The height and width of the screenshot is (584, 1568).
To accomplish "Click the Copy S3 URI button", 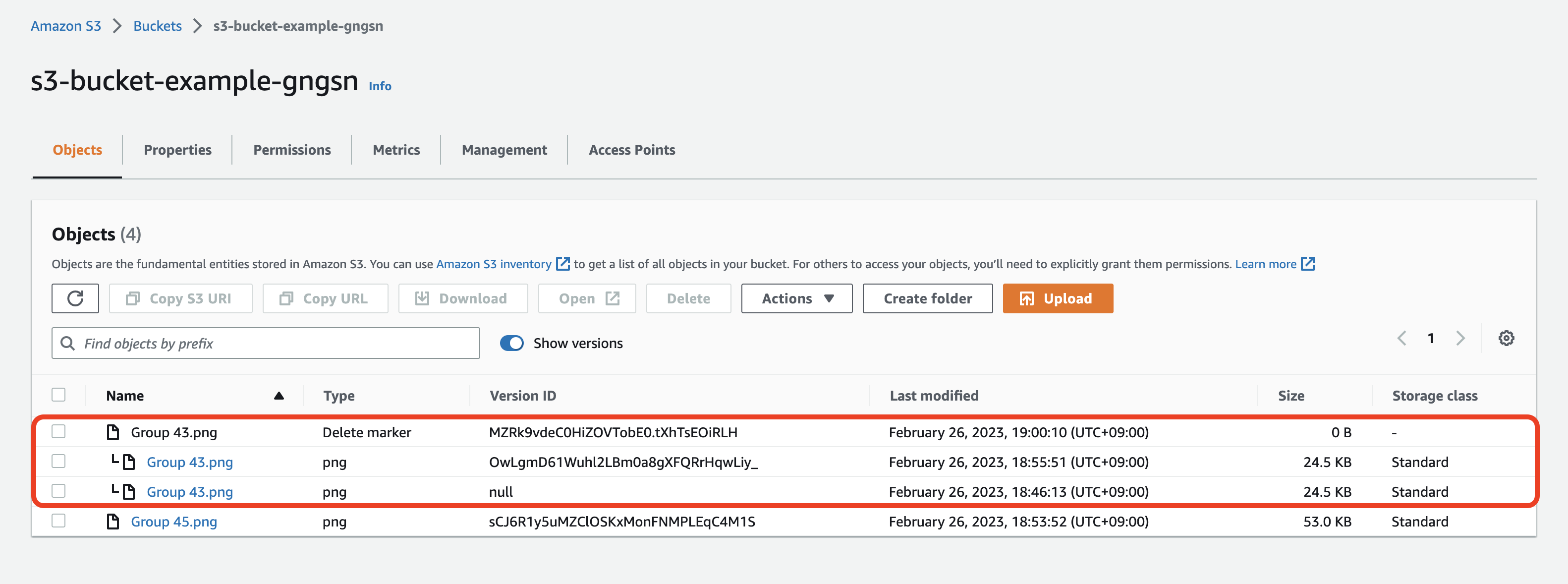I will (181, 298).
